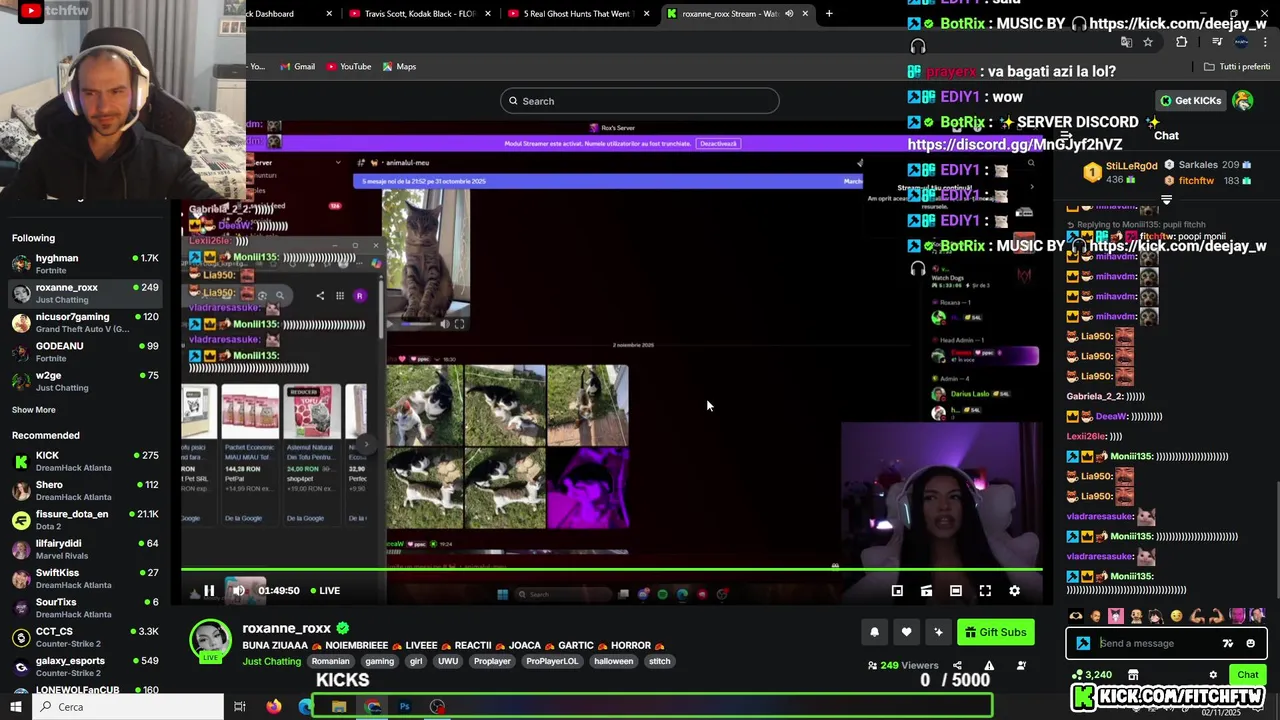Screen dimensions: 1280x720
Task: Open the Maps bookmark
Action: pyautogui.click(x=399, y=67)
